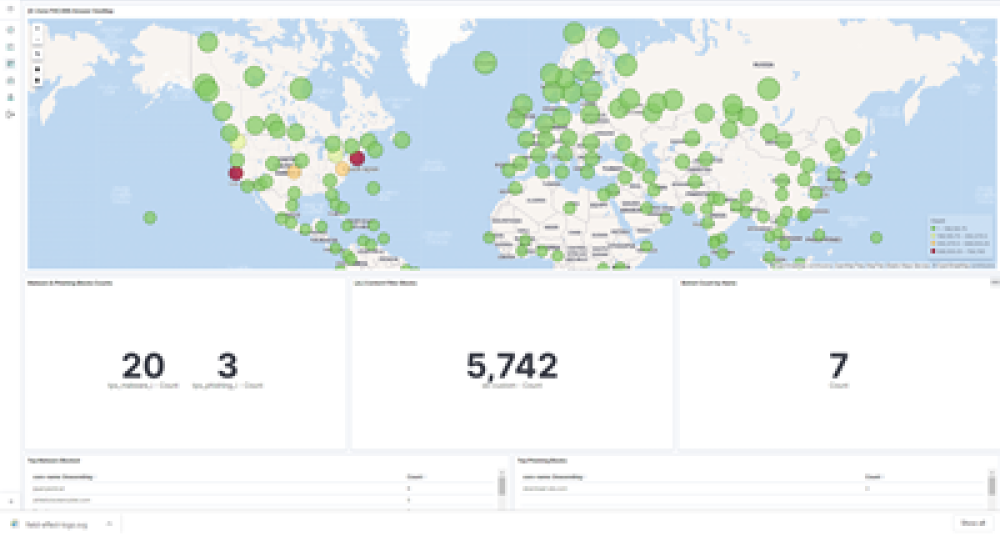Click the phishing blocks count 3
1000x536 pixels.
228,366
